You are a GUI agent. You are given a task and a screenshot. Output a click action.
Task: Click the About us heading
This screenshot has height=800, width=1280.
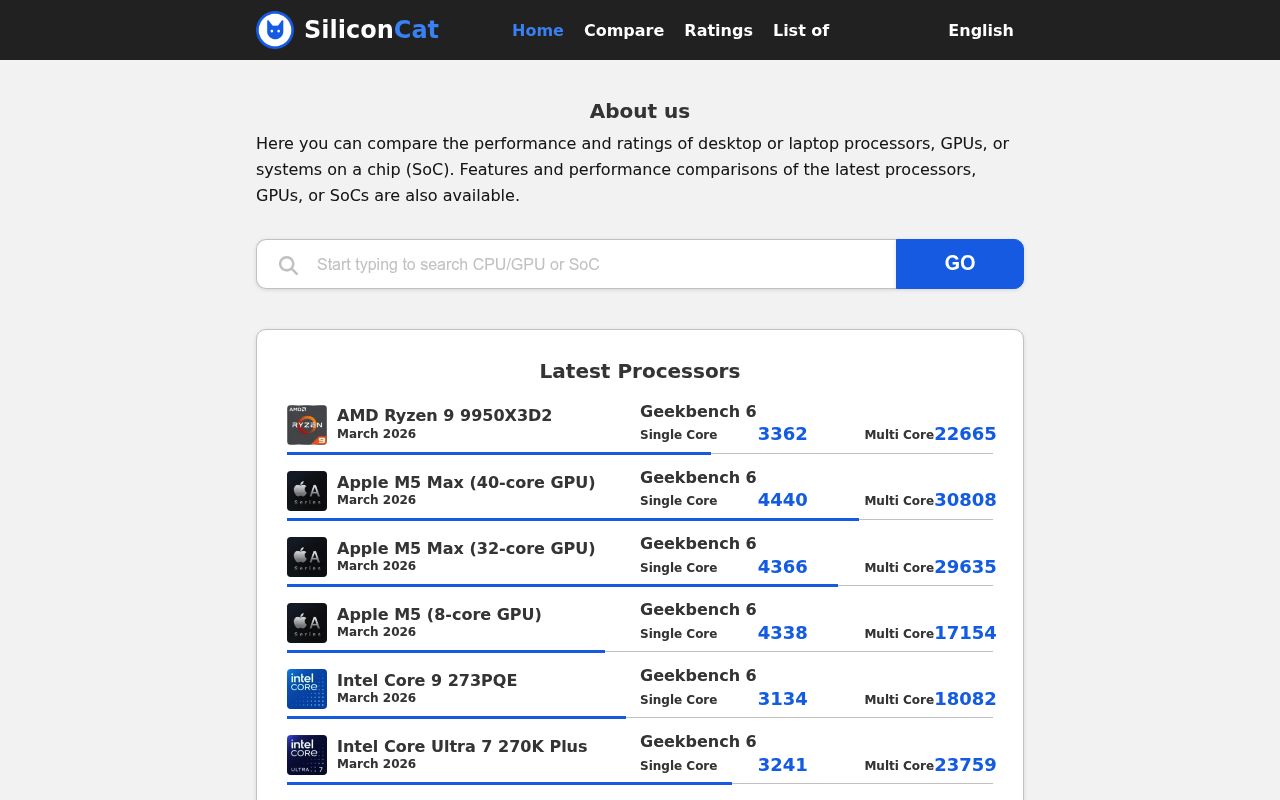(x=640, y=111)
